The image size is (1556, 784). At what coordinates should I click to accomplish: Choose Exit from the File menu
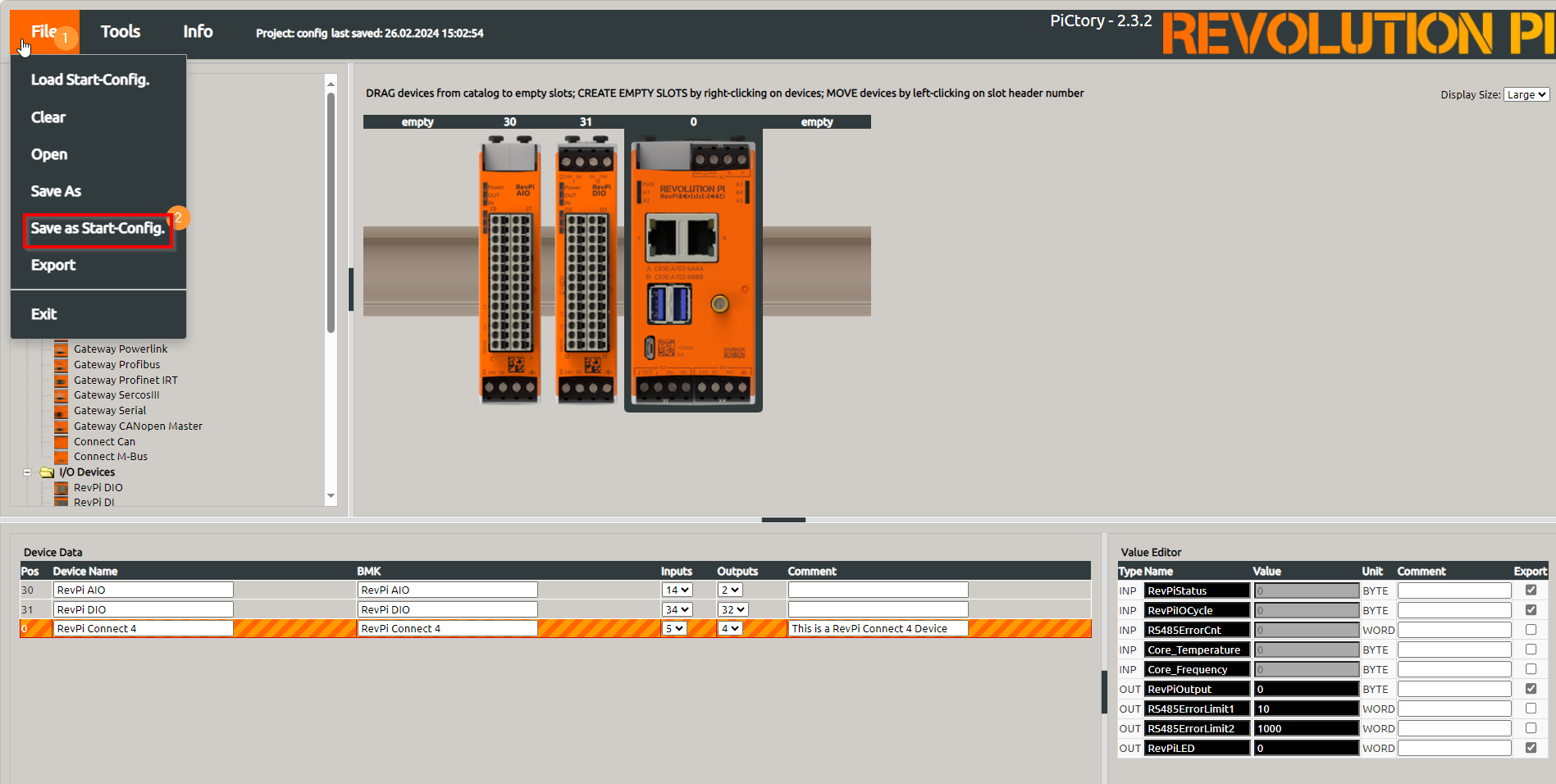44,314
